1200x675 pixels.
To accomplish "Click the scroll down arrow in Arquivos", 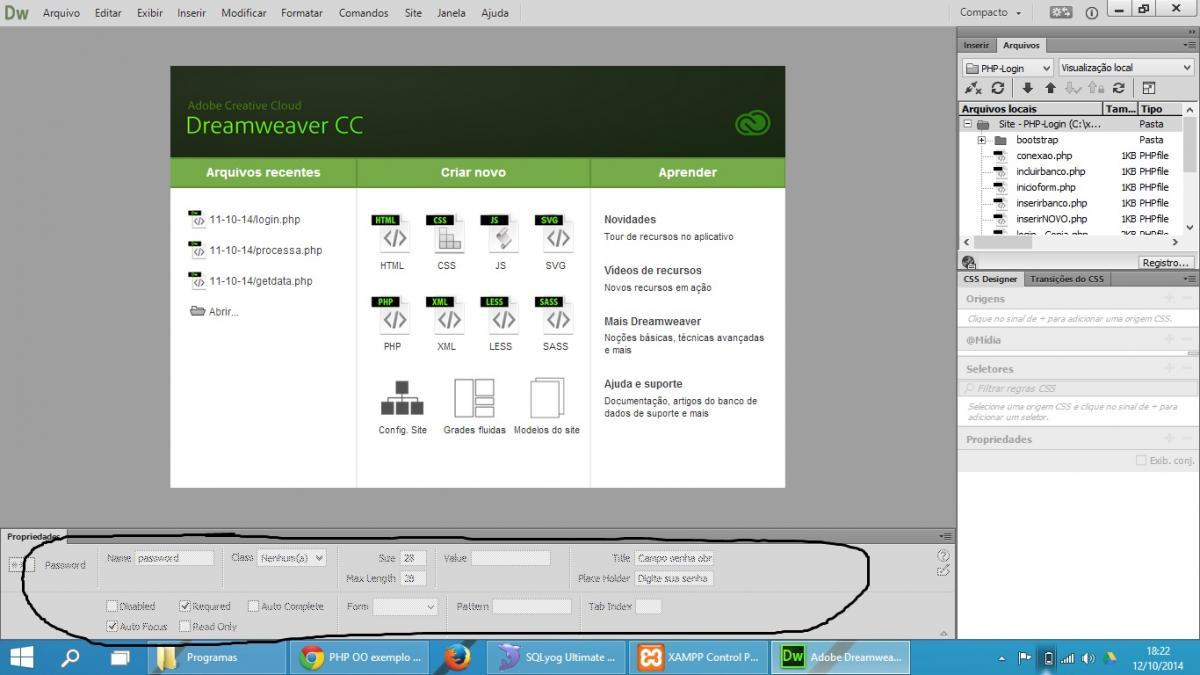I will point(1190,229).
